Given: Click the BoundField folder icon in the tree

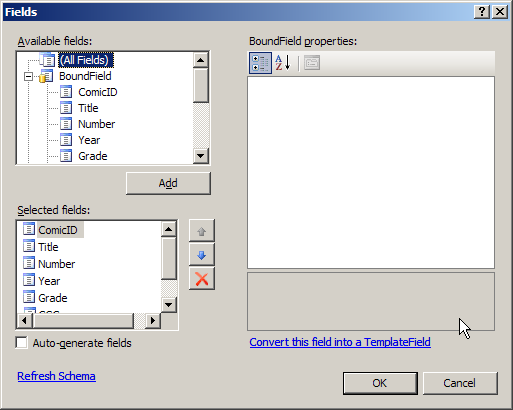Looking at the screenshot, I should coord(46,76).
